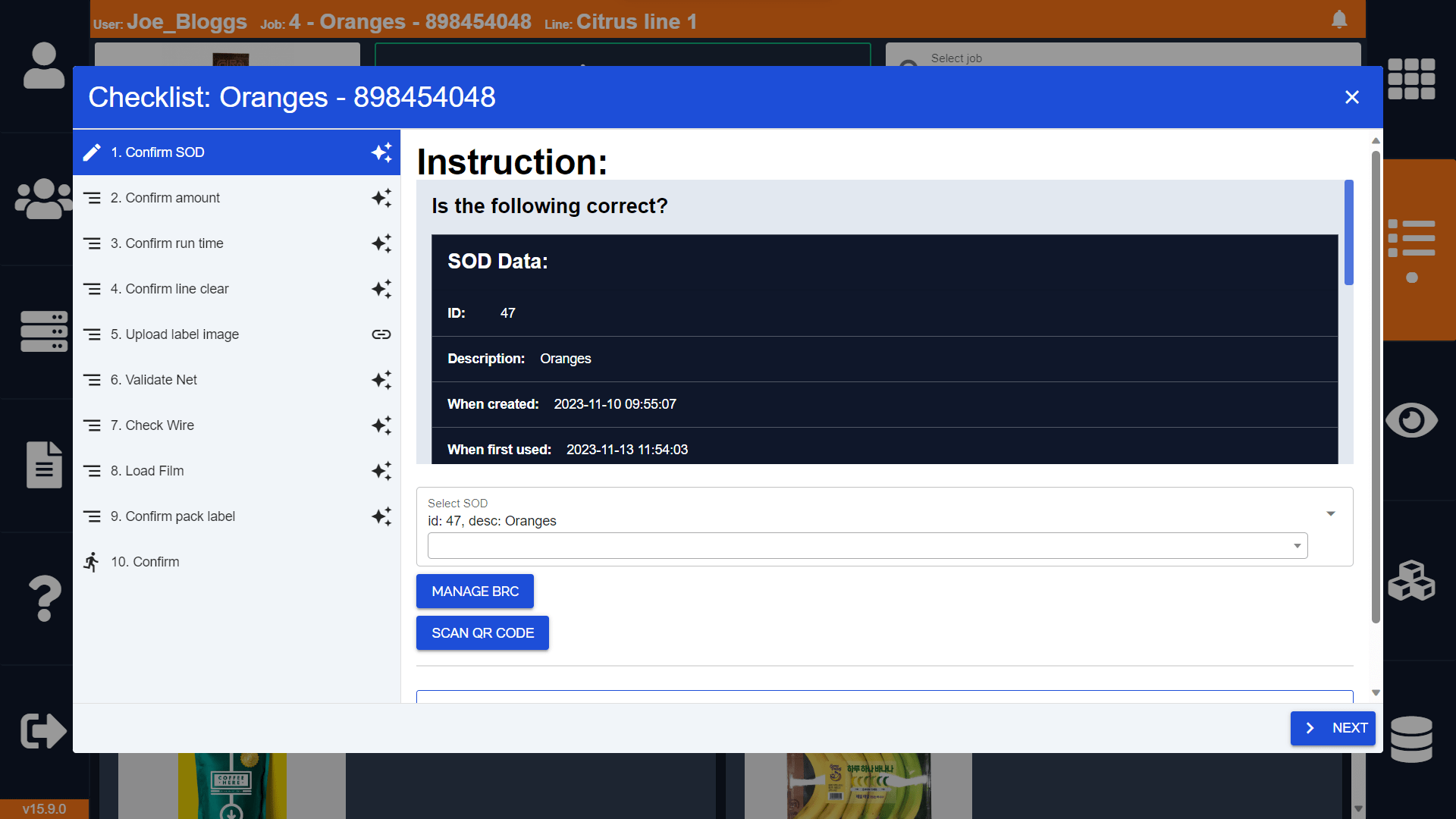Click the Select job search field
This screenshot has width=1456, height=819.
click(x=1123, y=55)
